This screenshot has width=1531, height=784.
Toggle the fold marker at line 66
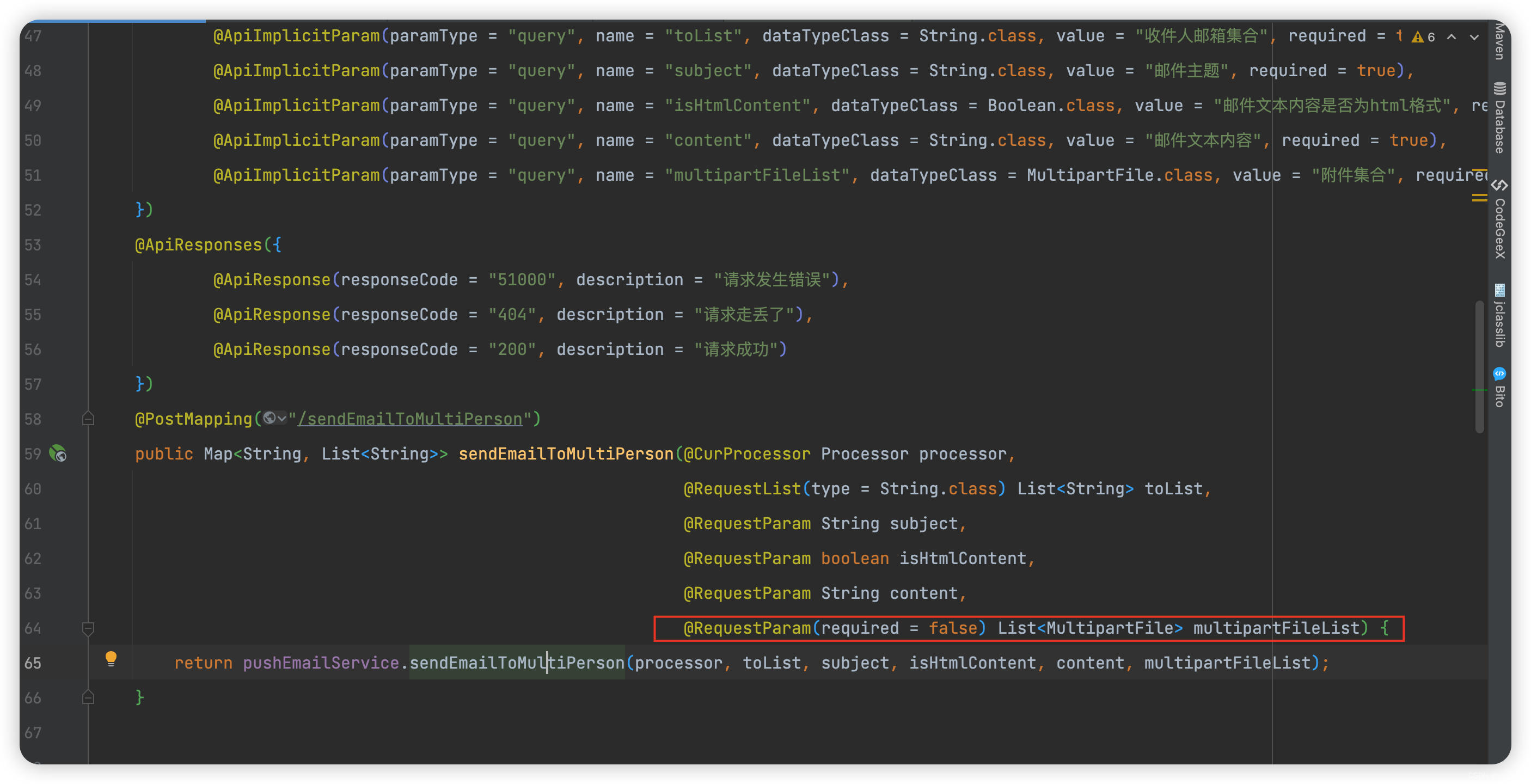click(88, 697)
